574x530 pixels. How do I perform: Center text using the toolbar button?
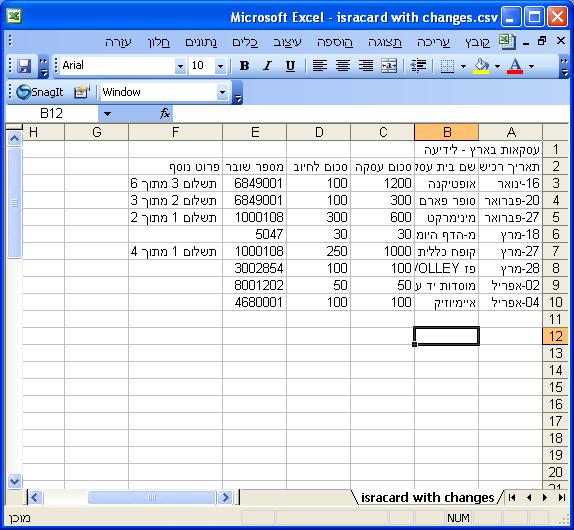click(x=343, y=66)
